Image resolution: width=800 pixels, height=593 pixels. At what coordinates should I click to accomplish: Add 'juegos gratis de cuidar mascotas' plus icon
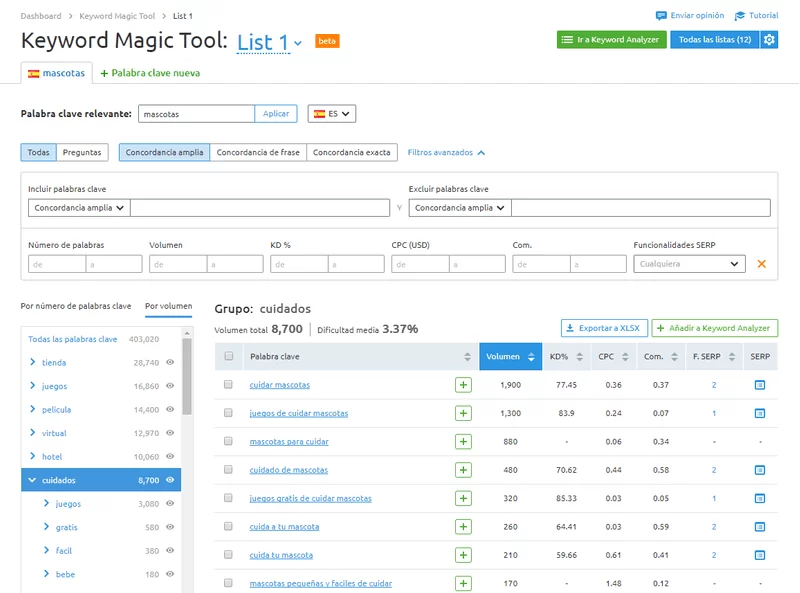click(463, 498)
